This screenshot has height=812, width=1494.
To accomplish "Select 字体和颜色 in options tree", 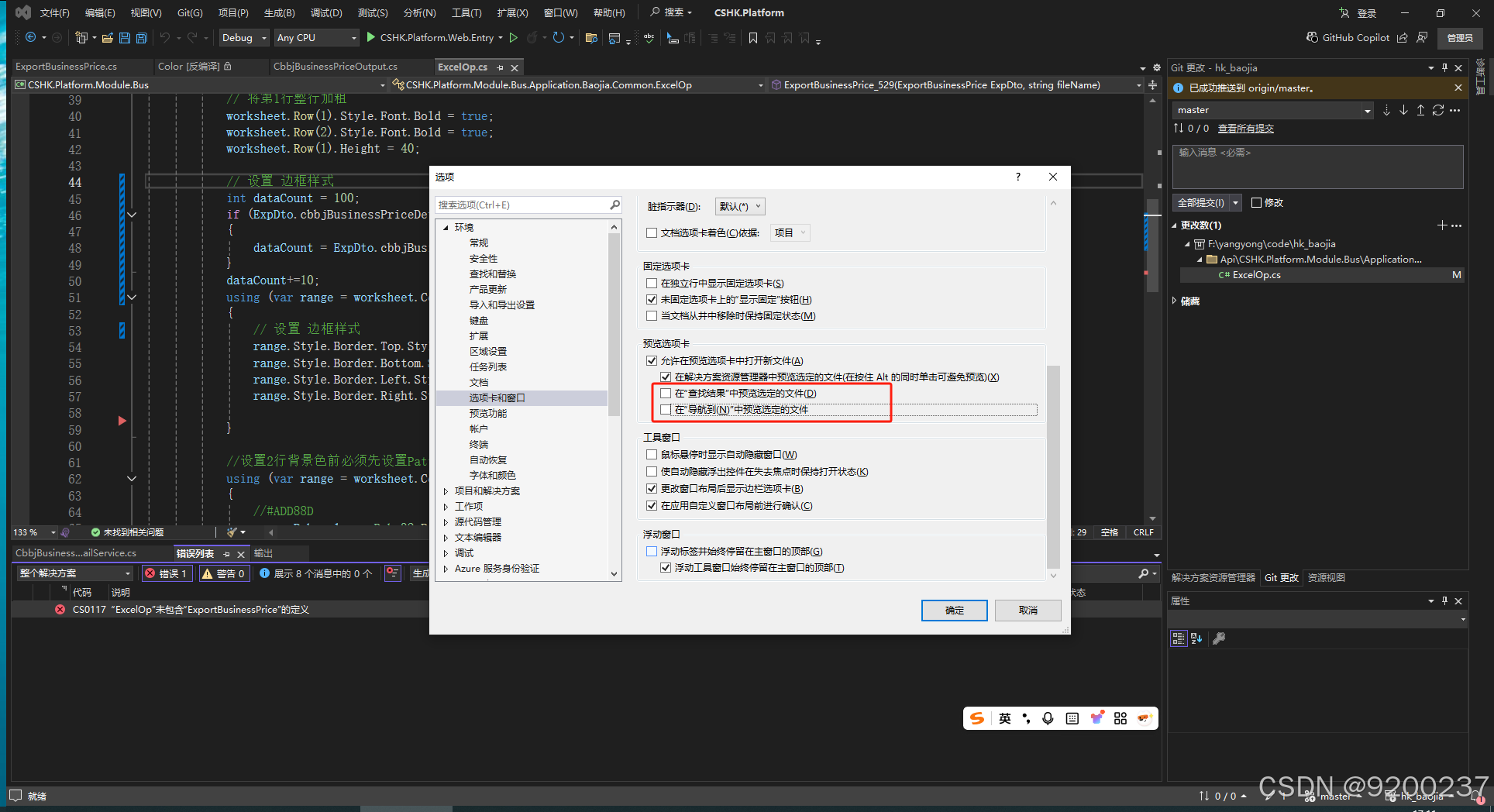I will pos(492,475).
